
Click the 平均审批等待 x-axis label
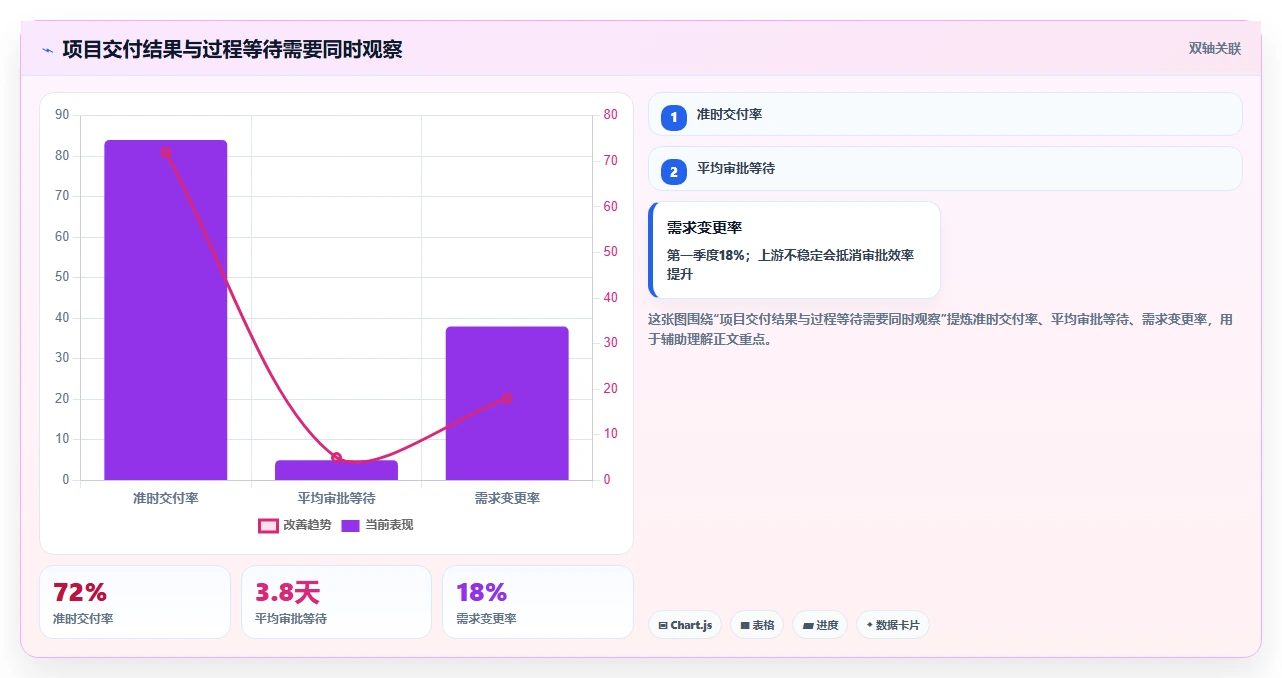336,498
